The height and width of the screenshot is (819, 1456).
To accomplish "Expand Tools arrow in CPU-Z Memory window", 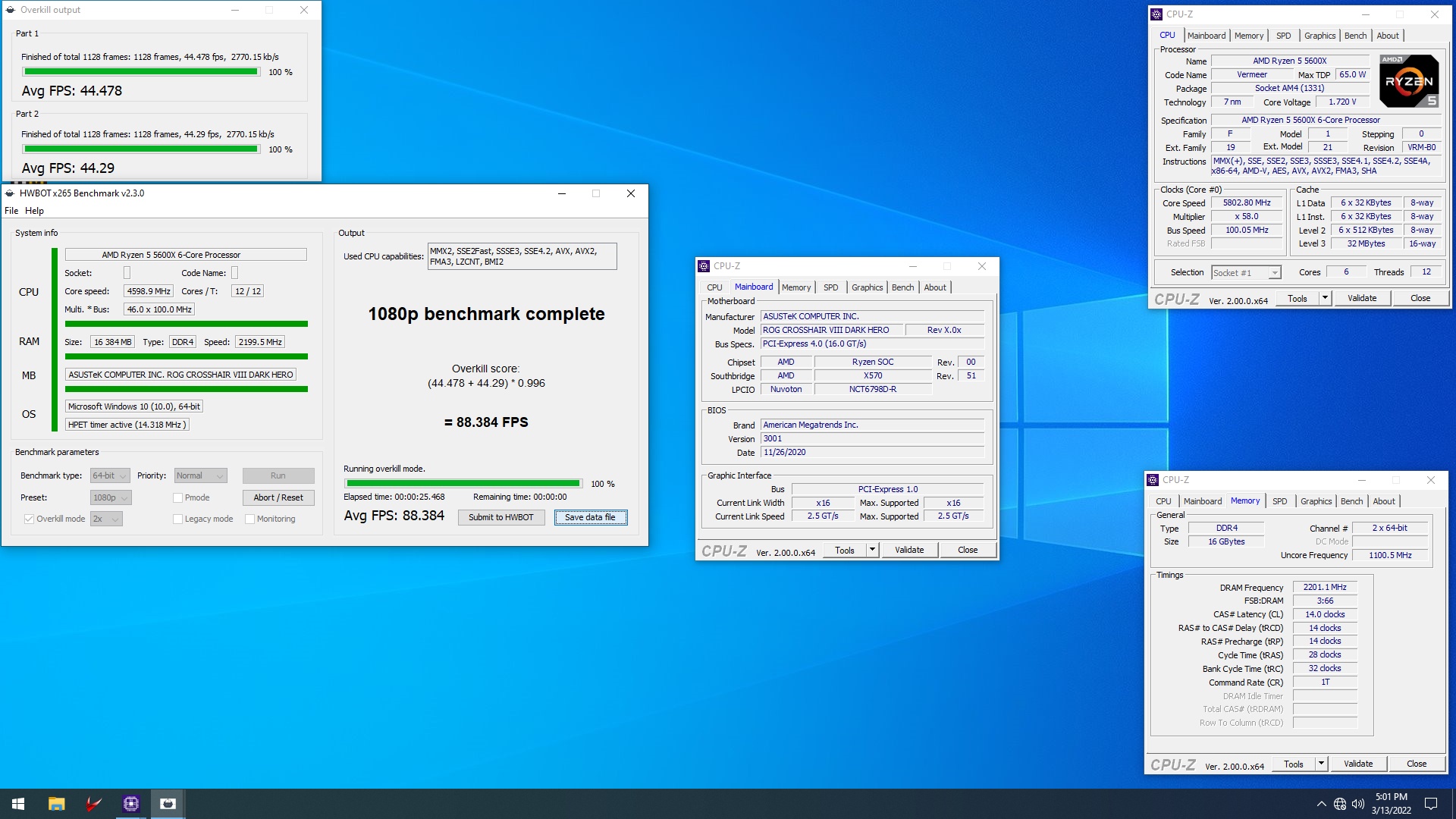I will (1321, 764).
